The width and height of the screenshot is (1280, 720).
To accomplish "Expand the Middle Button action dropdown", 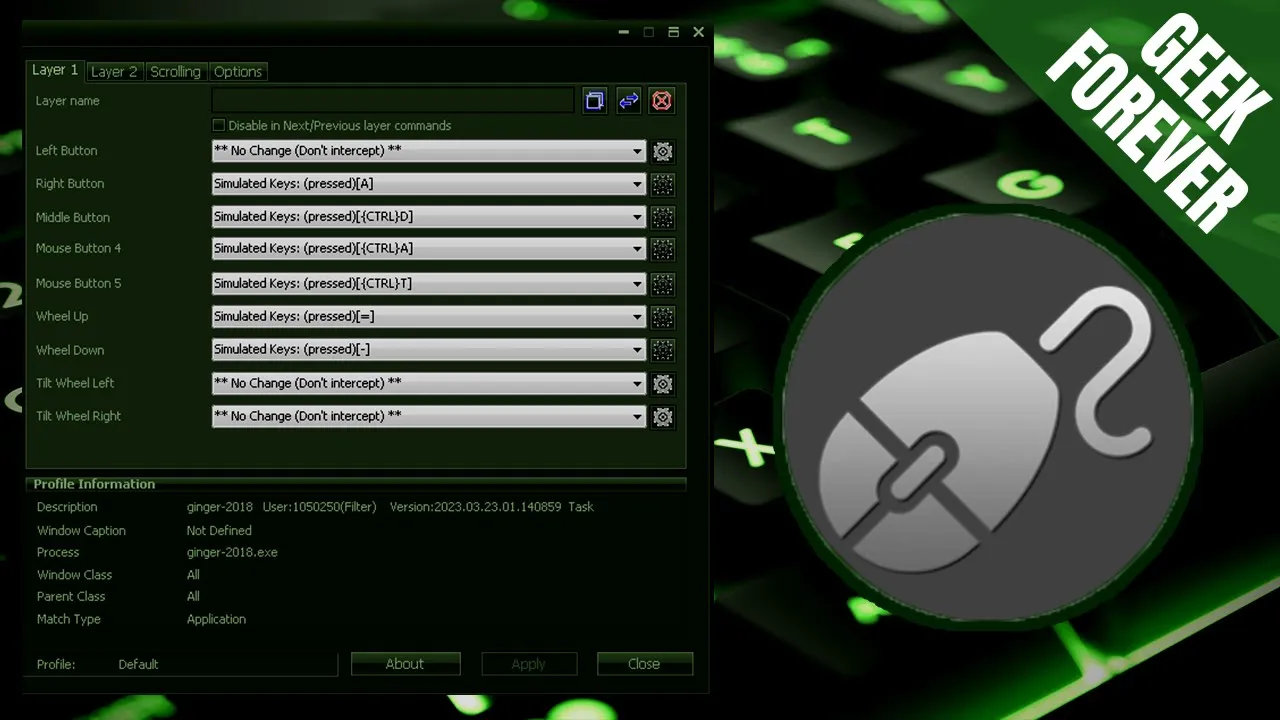I will click(x=429, y=217).
